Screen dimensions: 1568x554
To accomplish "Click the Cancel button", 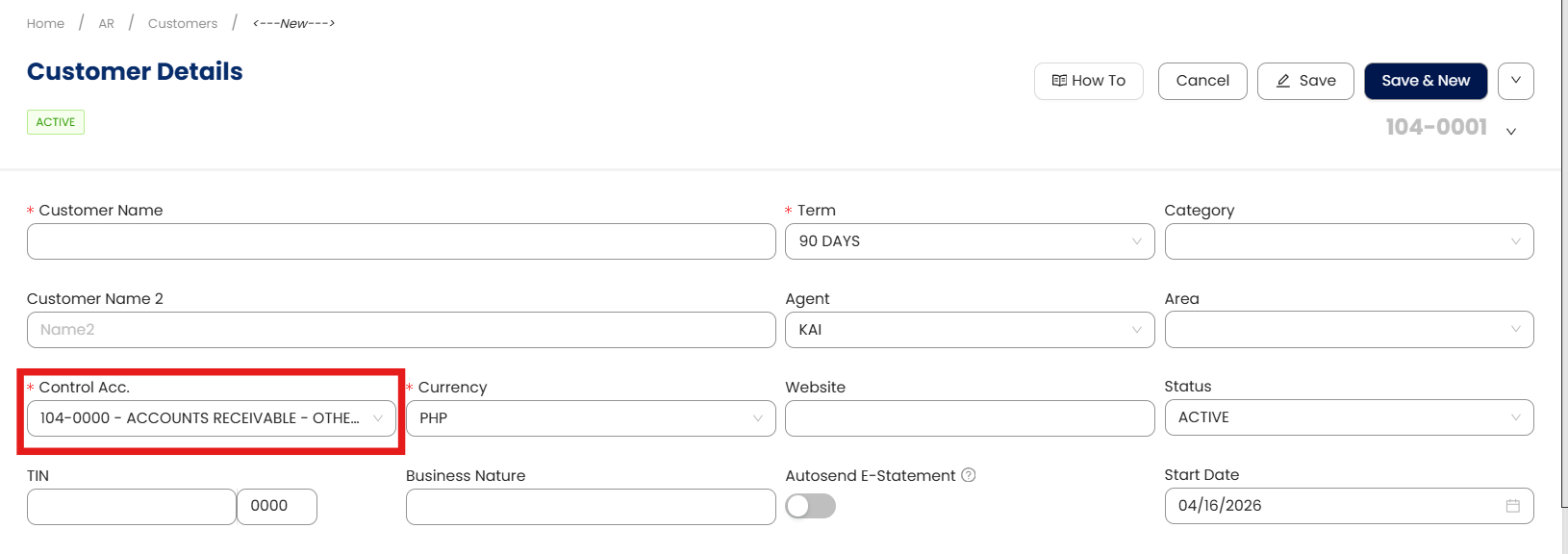I will click(x=1201, y=81).
